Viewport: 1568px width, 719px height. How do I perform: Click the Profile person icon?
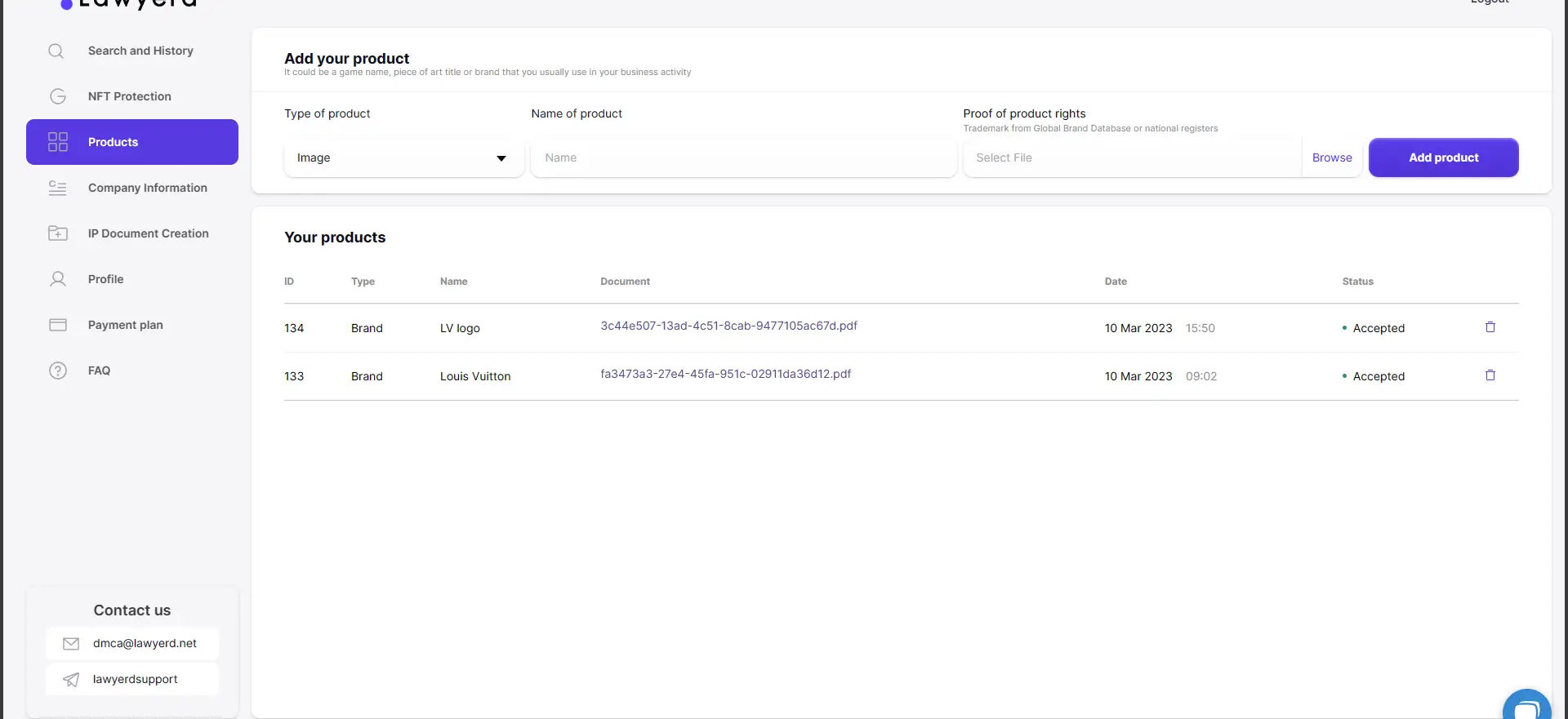tap(58, 279)
